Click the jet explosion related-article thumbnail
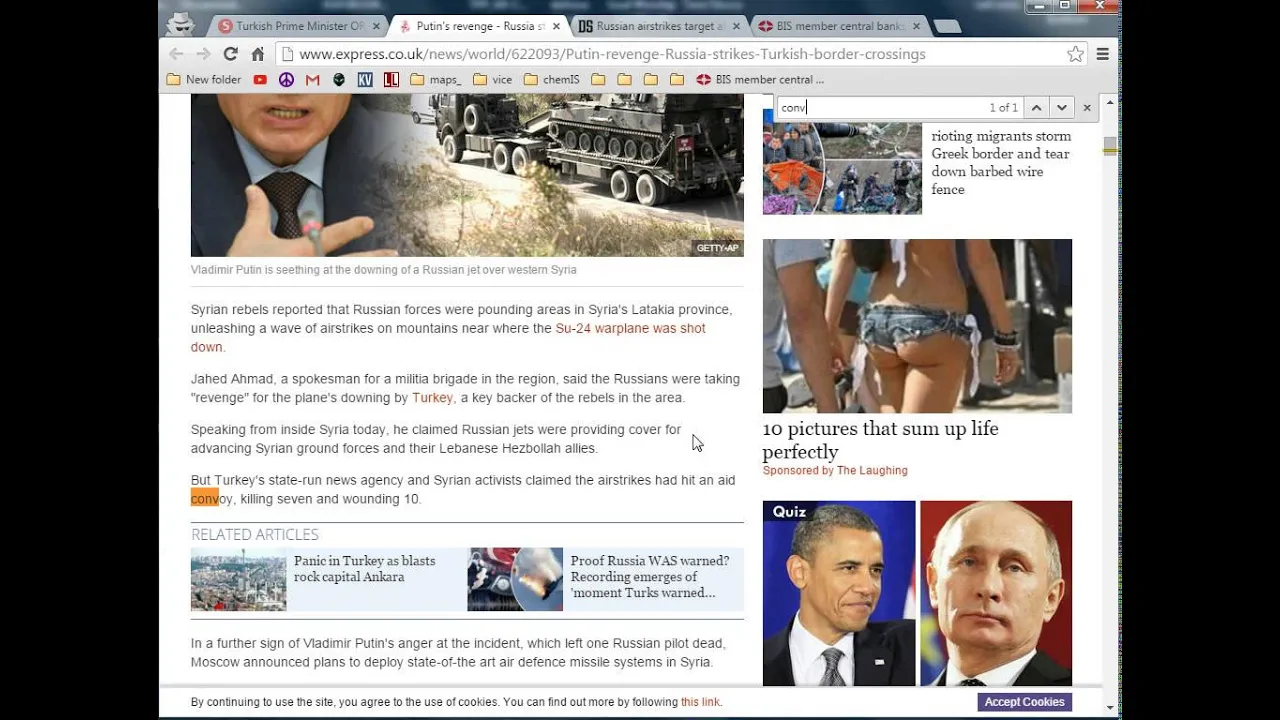The image size is (1280, 720). click(x=515, y=579)
